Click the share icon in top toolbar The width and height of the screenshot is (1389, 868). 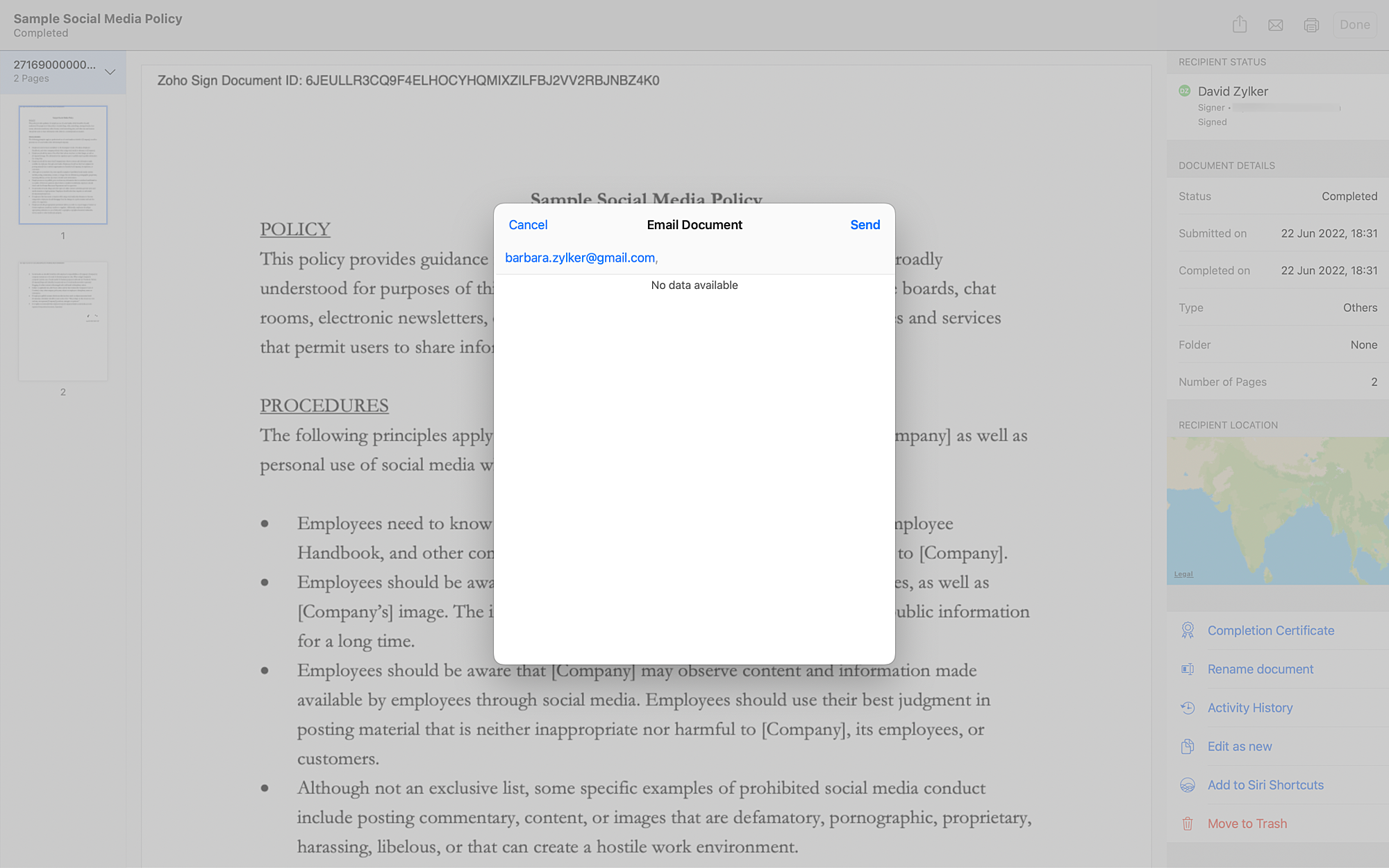[x=1240, y=25]
